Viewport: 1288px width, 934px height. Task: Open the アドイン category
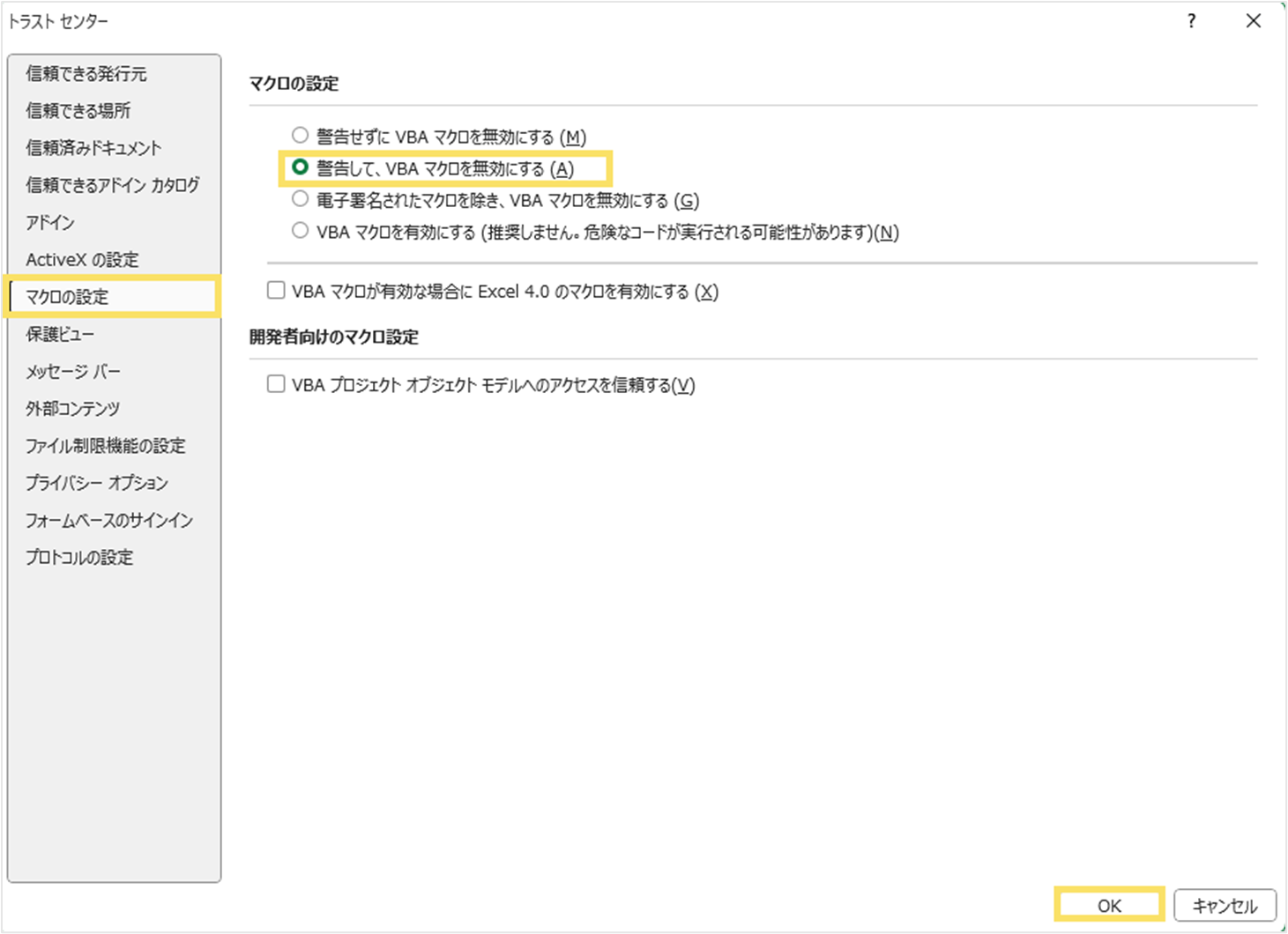50,223
